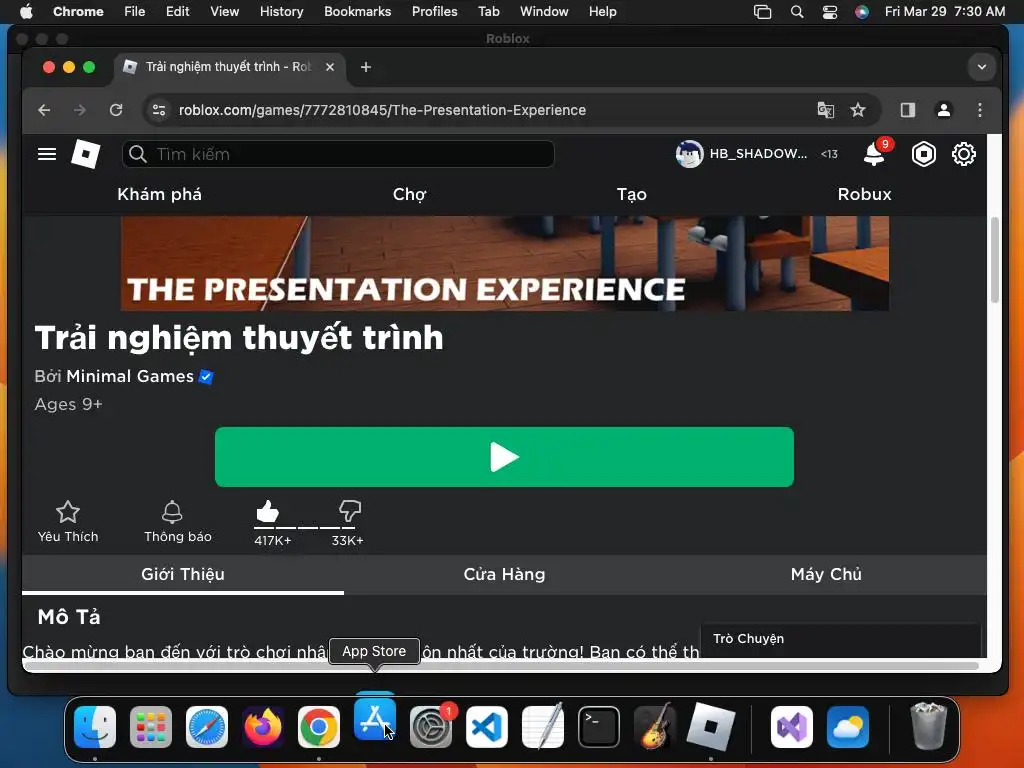1024x768 pixels.
Task: Reload the Roblox page
Action: [116, 110]
